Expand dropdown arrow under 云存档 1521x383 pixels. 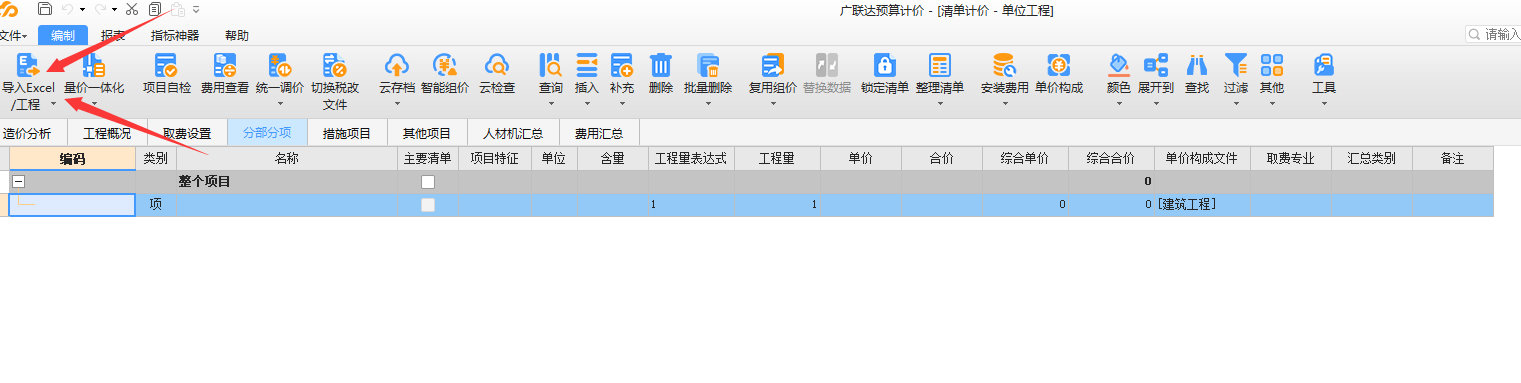(x=397, y=103)
